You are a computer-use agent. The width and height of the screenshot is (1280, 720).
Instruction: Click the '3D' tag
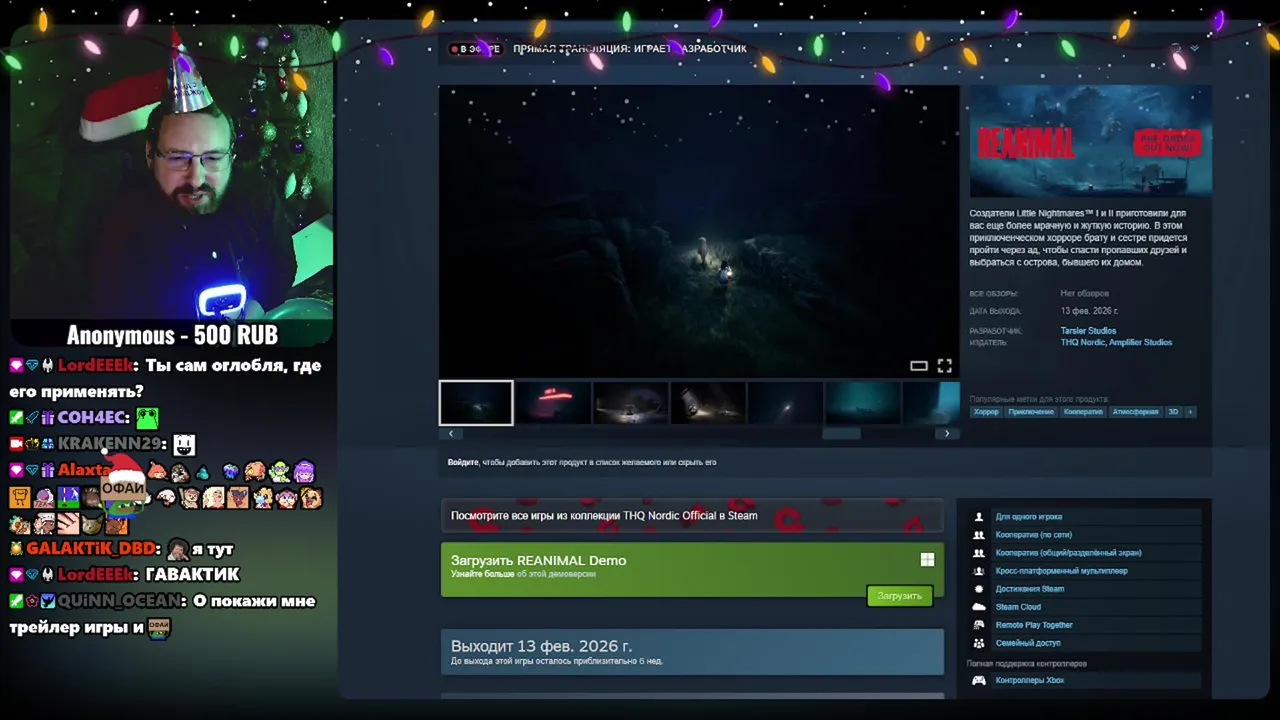point(1174,412)
